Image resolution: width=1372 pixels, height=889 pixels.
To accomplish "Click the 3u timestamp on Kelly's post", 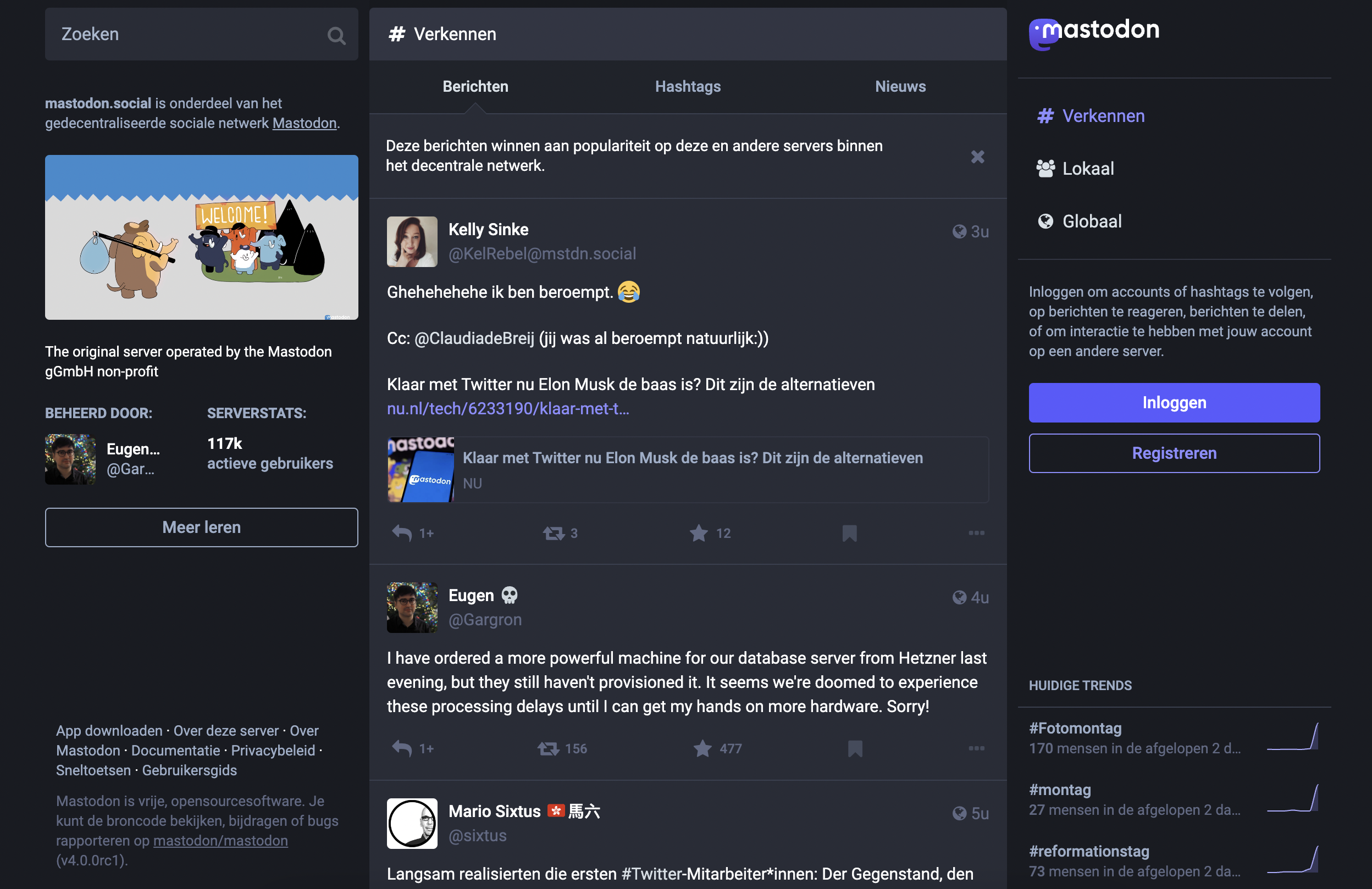I will (980, 232).
